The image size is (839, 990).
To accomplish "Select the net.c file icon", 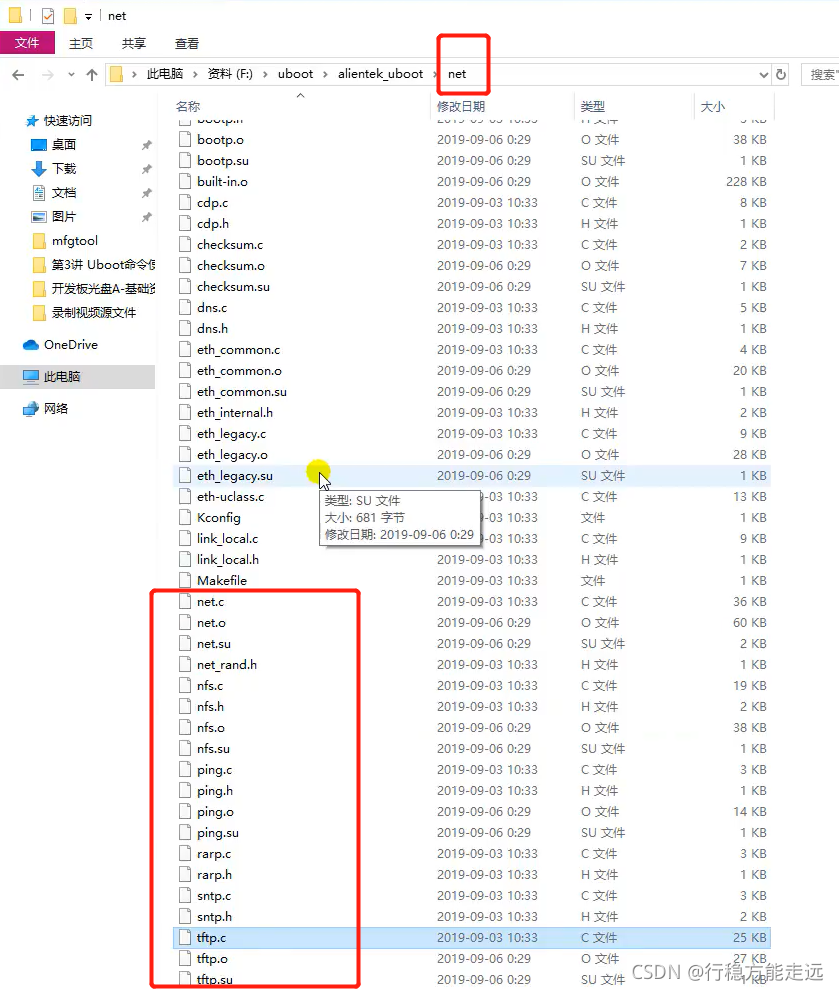I will [185, 602].
